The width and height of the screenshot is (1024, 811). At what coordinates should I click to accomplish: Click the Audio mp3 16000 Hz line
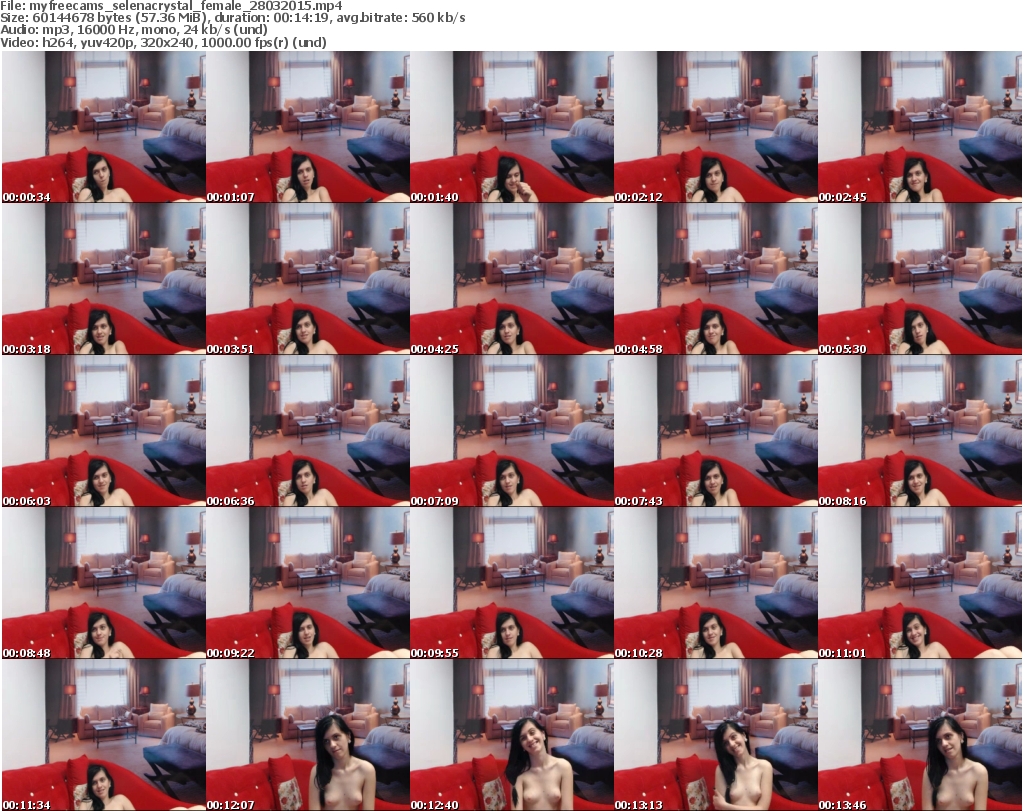pos(134,30)
